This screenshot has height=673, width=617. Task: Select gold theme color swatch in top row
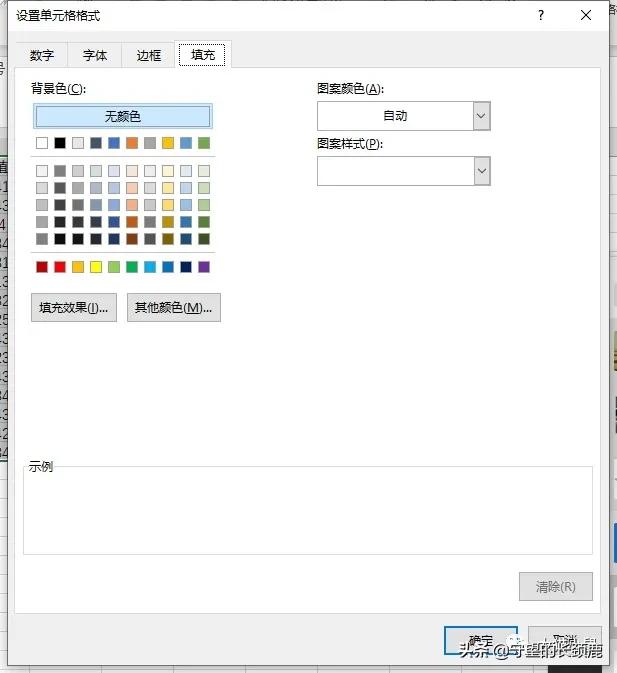168,143
